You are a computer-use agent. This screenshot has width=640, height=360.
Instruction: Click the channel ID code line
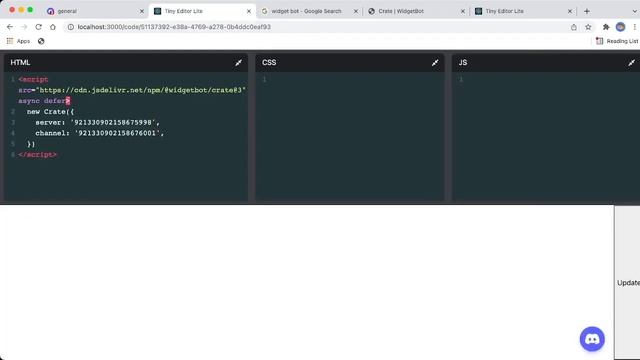click(x=100, y=133)
